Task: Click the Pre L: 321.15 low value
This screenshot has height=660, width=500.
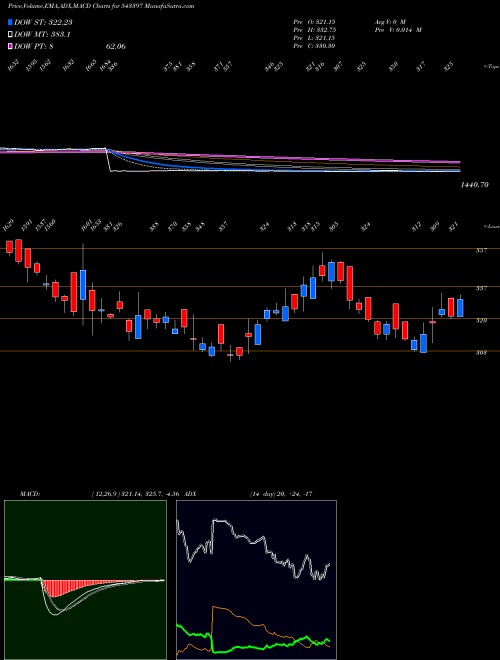Action: click(314, 38)
